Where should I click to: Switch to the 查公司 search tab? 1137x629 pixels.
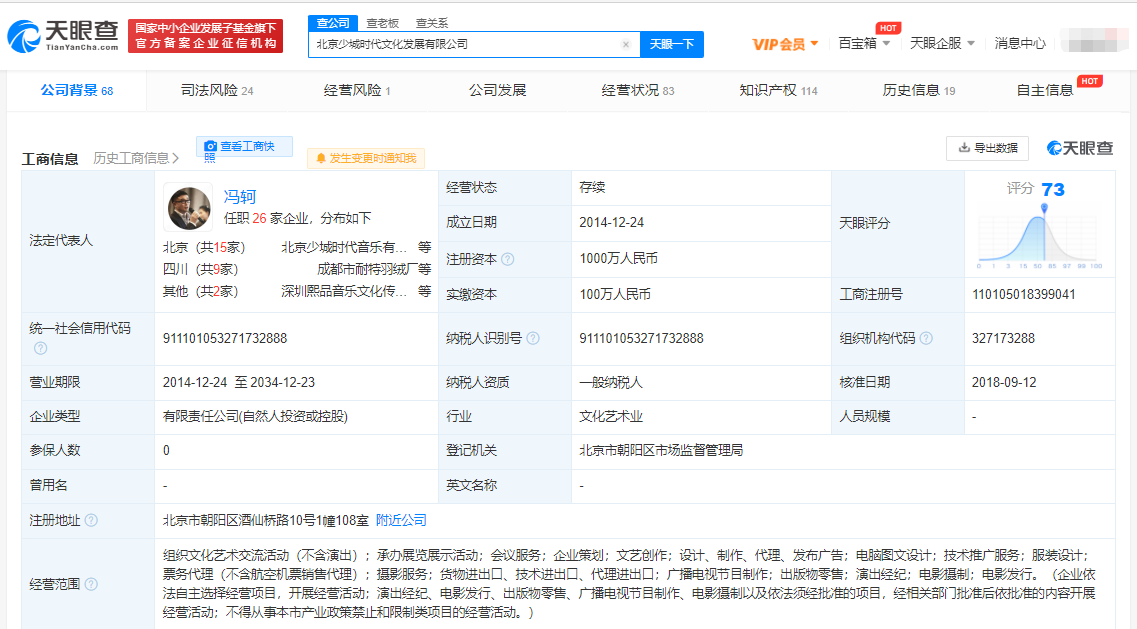pyautogui.click(x=333, y=23)
